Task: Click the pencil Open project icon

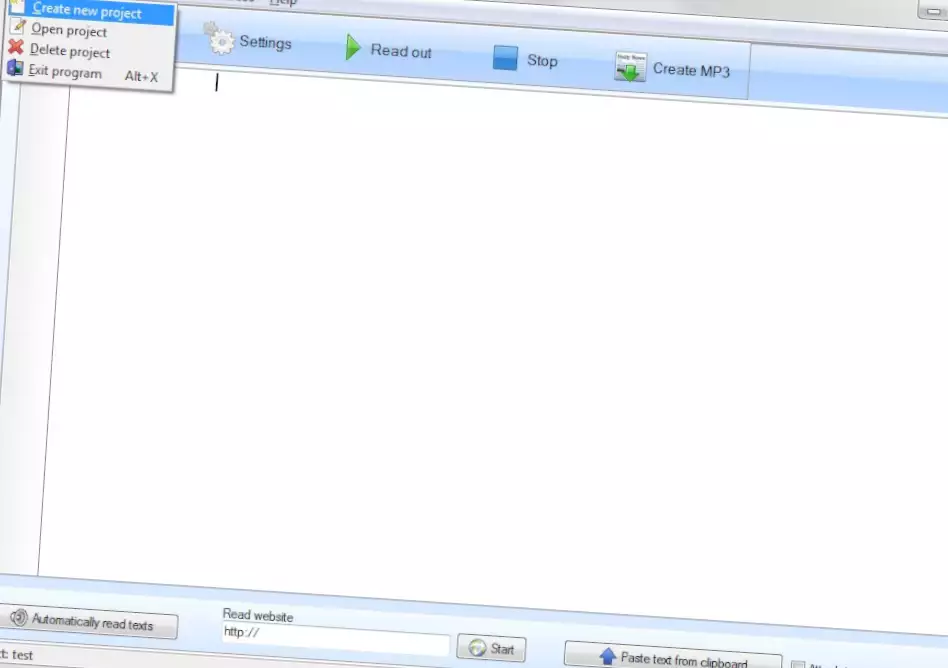Action: click(x=17, y=28)
